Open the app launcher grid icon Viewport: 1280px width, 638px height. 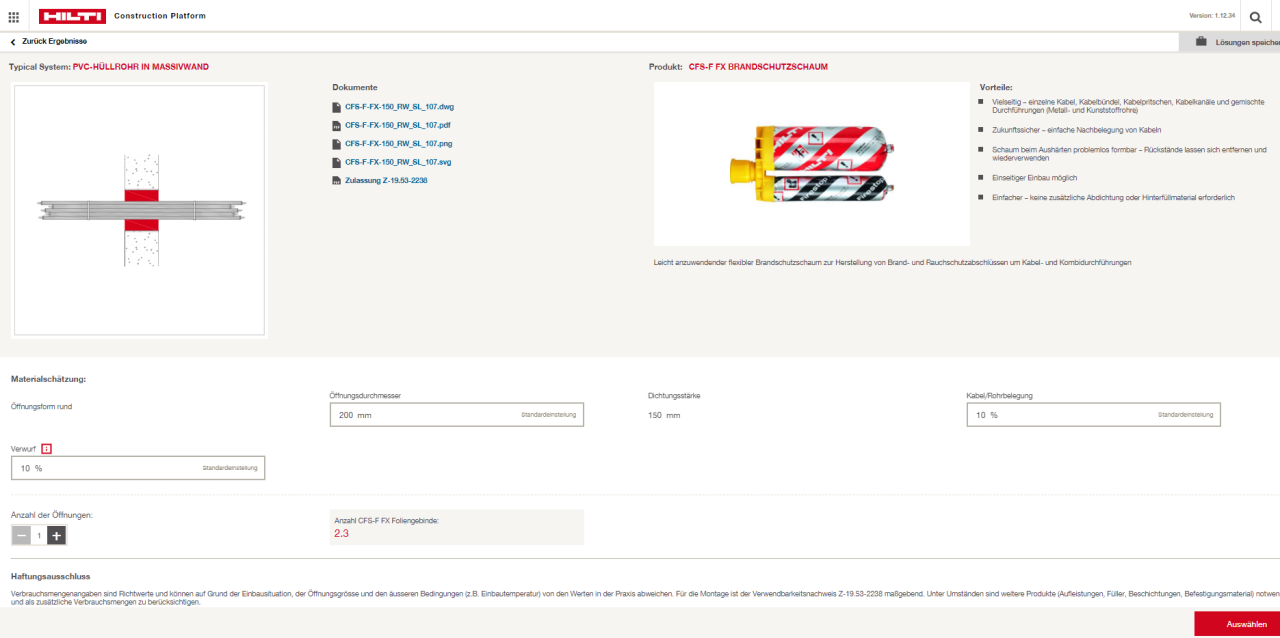point(14,16)
